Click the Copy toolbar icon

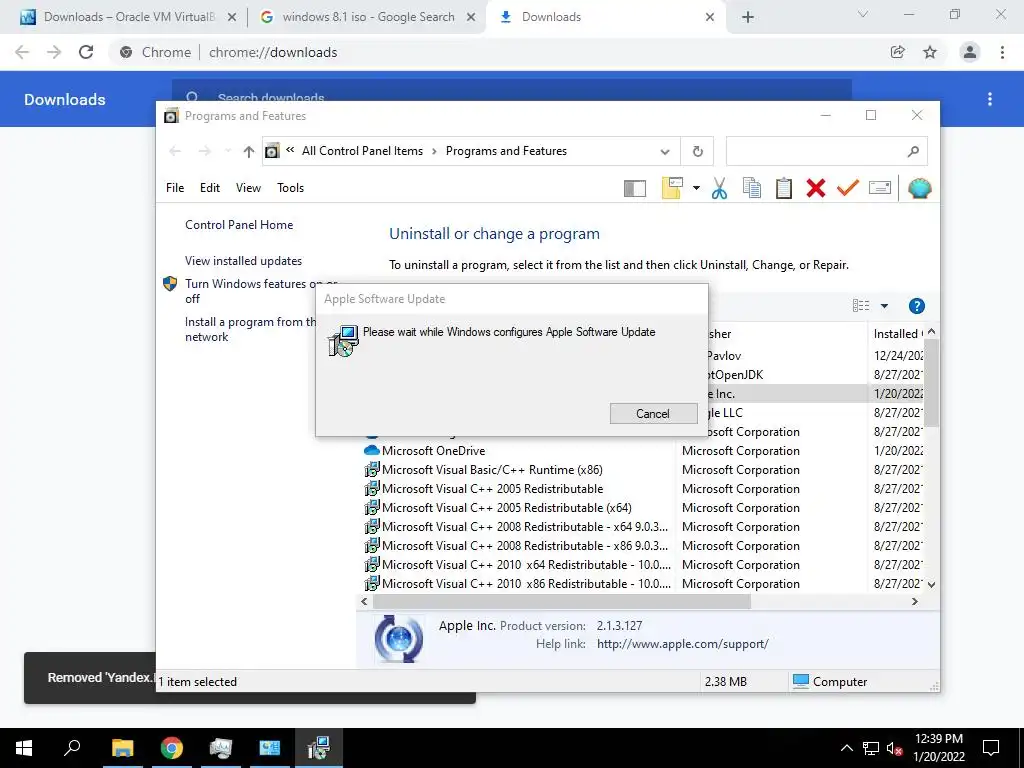coord(752,188)
